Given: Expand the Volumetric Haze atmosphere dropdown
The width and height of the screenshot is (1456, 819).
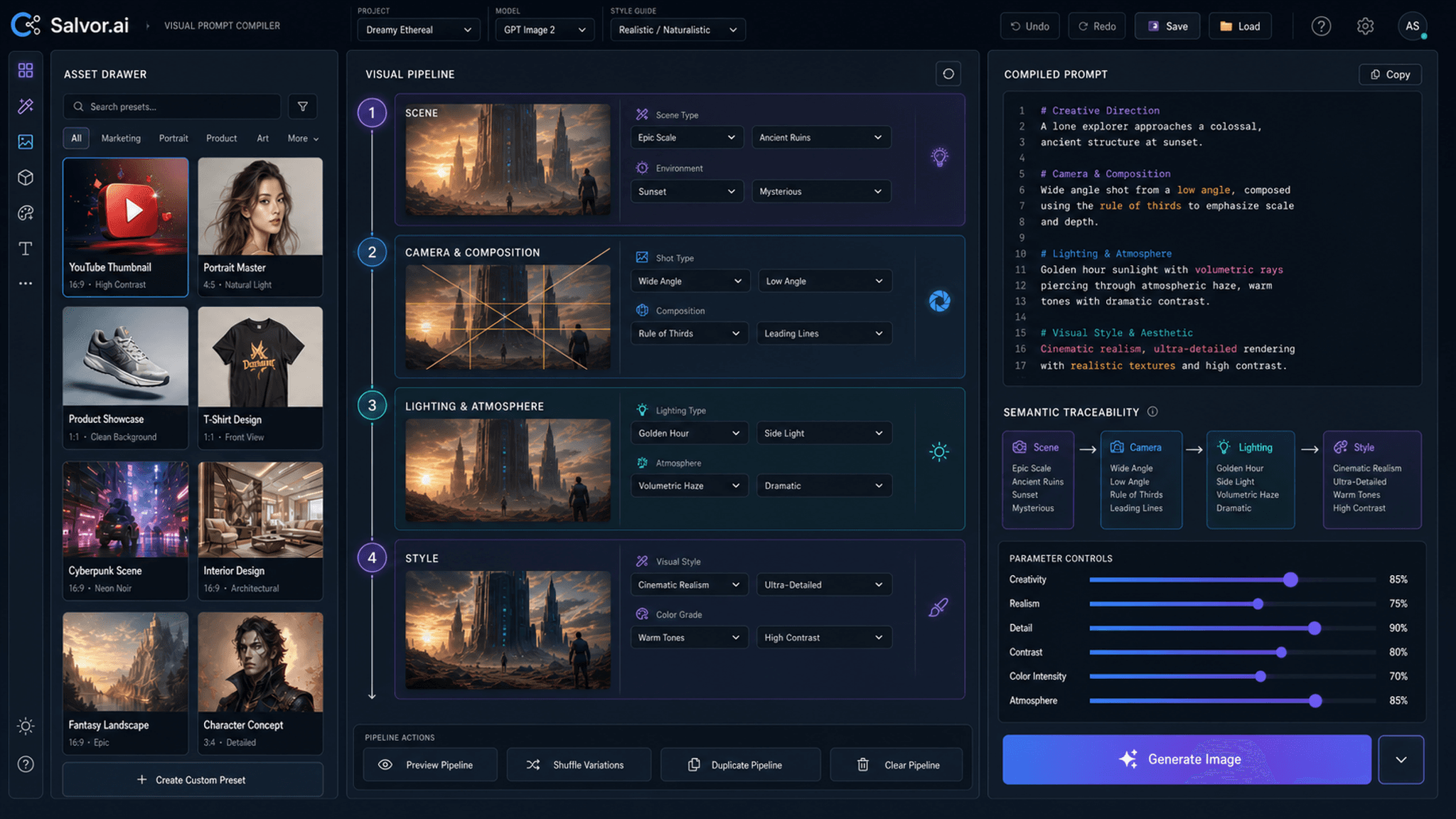Looking at the screenshot, I should 689,486.
